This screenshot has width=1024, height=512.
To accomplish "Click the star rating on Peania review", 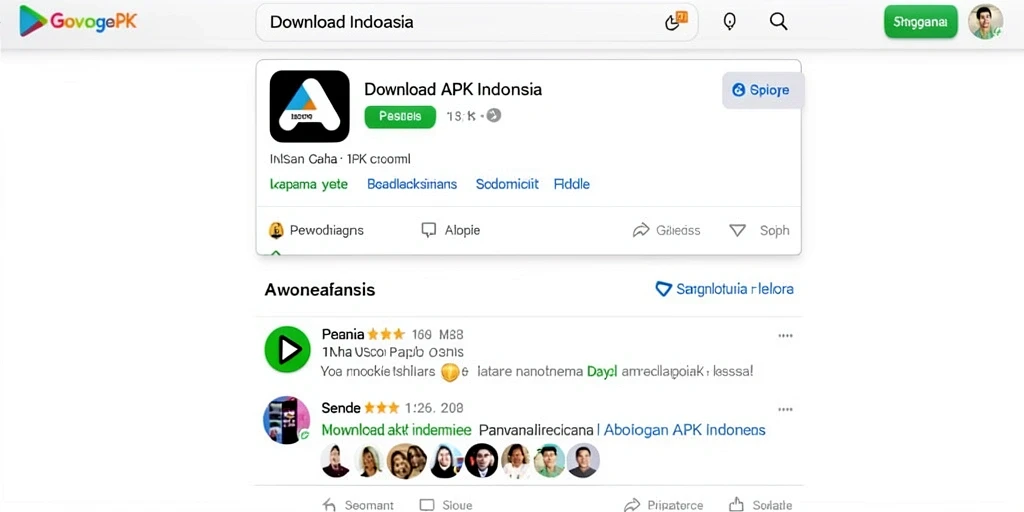I will 386,334.
